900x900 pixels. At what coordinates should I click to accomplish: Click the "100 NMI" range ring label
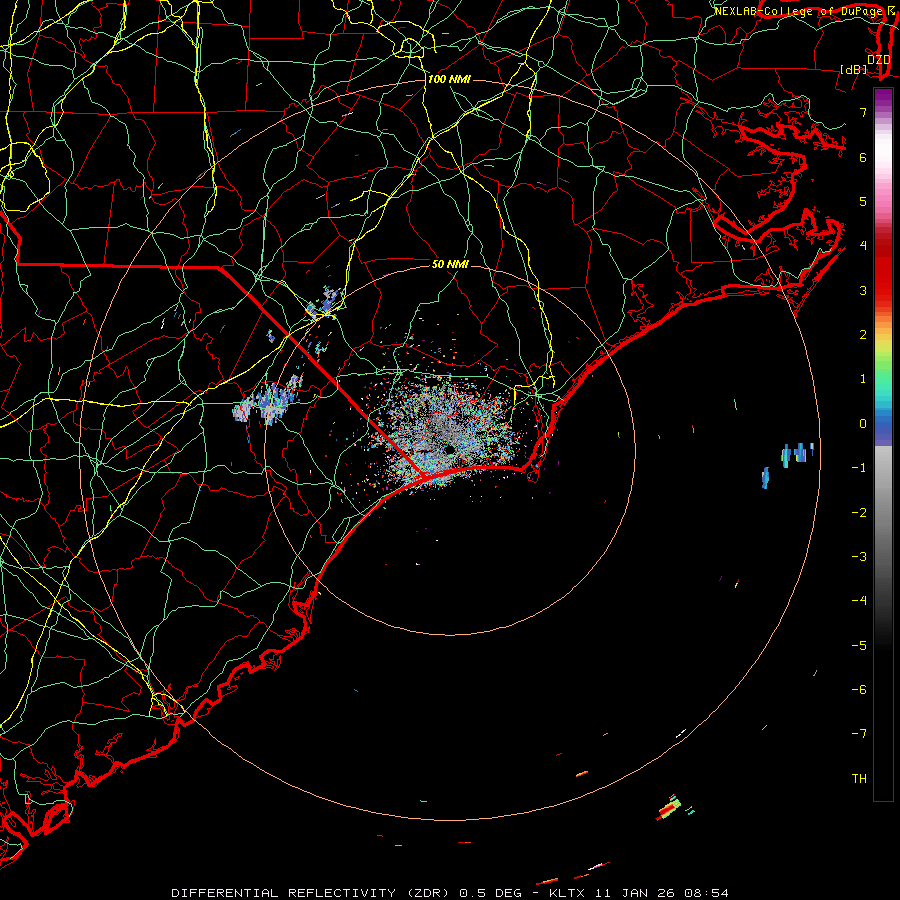[449, 79]
